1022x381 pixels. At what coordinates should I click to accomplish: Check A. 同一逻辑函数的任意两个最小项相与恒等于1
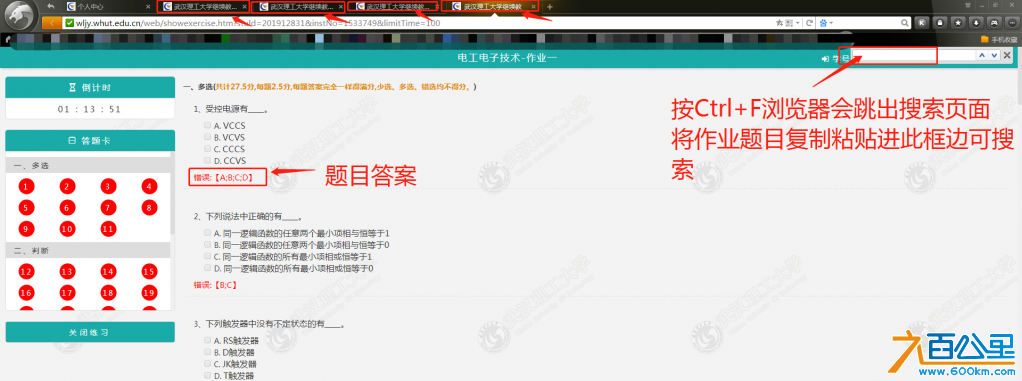(207, 233)
